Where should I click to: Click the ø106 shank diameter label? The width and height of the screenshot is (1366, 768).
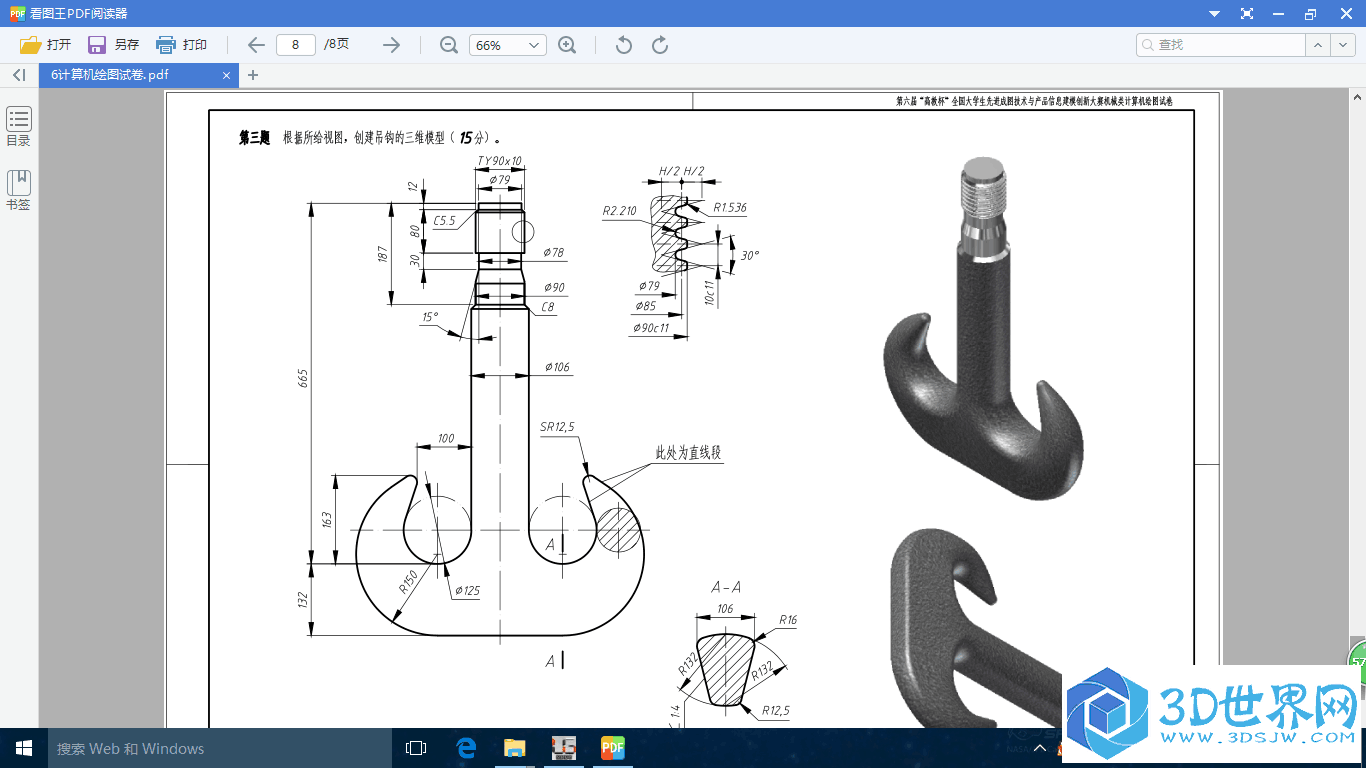coord(557,368)
